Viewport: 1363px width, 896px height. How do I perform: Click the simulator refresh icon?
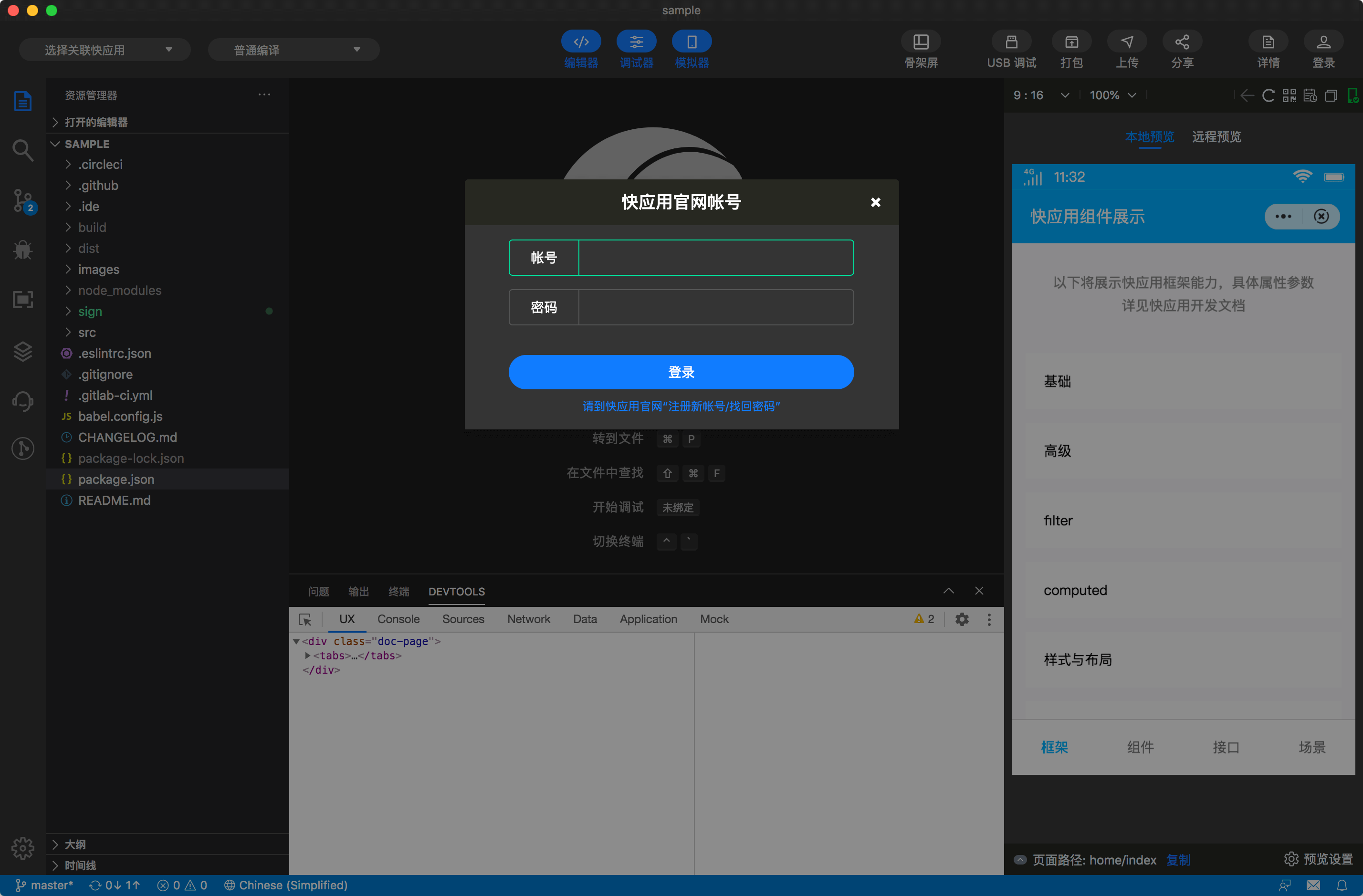1268,95
